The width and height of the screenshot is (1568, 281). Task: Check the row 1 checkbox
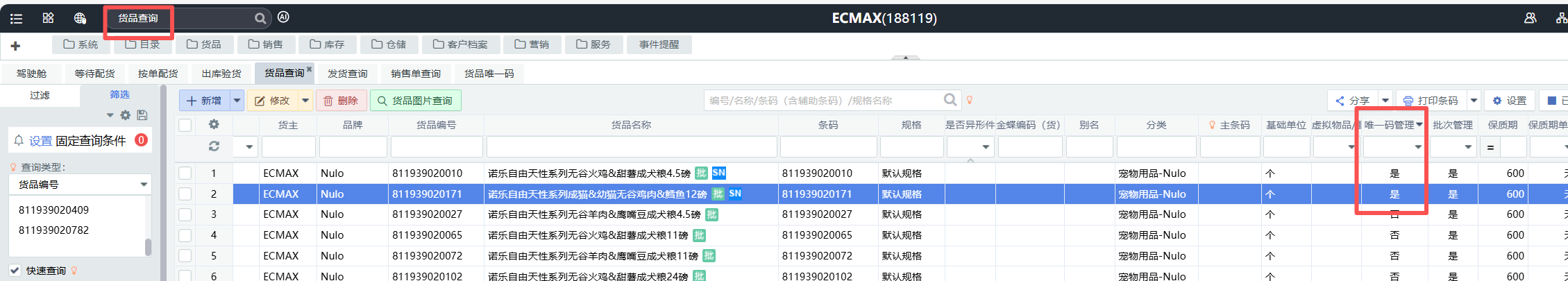tap(185, 173)
